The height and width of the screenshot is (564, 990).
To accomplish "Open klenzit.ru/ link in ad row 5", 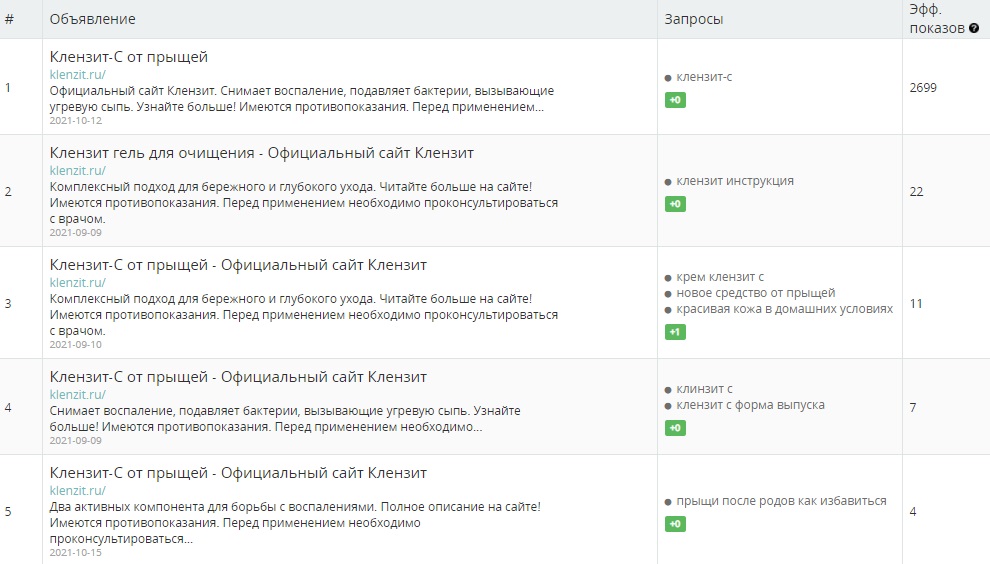I will point(77,490).
